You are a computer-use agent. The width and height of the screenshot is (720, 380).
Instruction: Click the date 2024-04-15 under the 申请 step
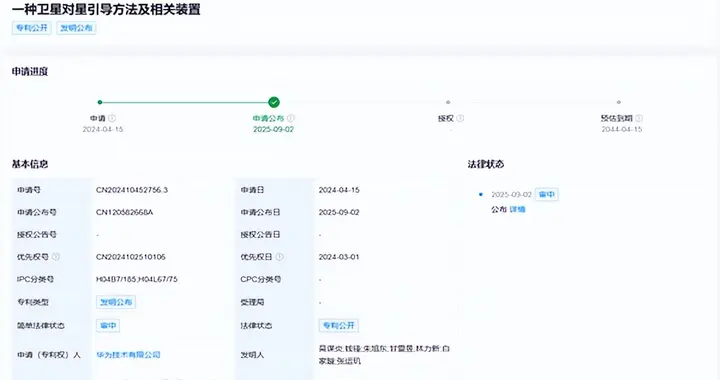(x=103, y=129)
